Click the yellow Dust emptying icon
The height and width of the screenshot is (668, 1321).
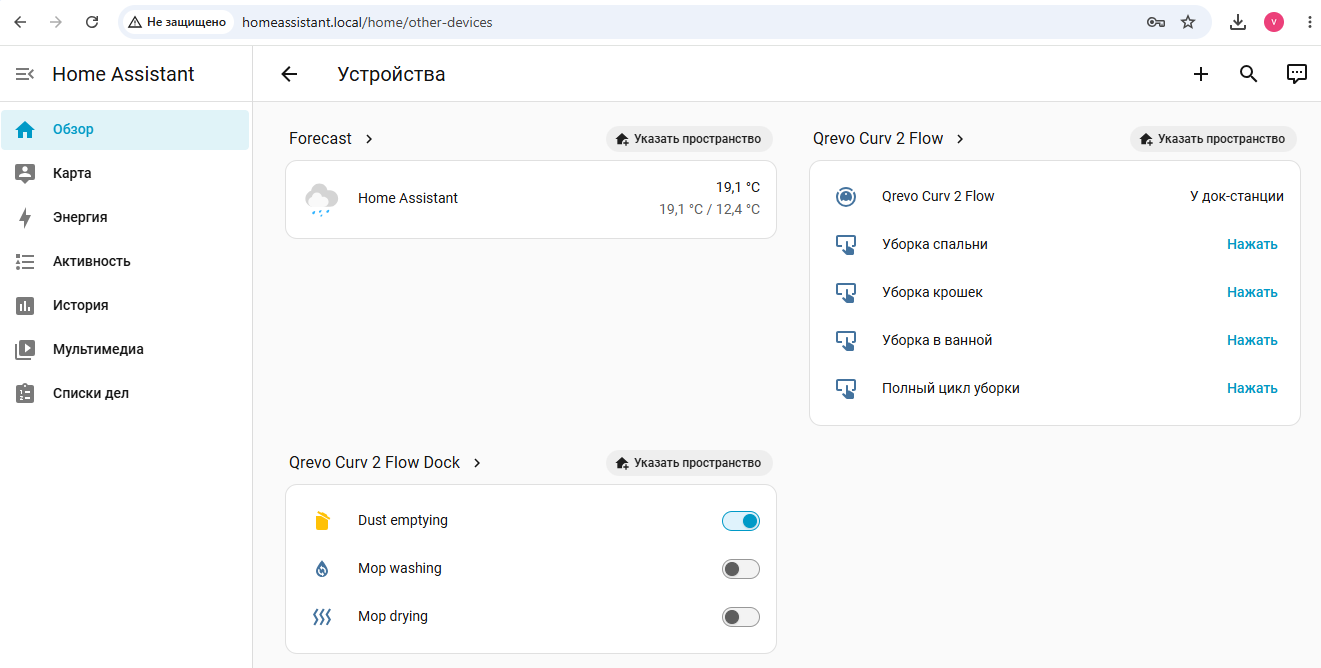[x=321, y=521]
